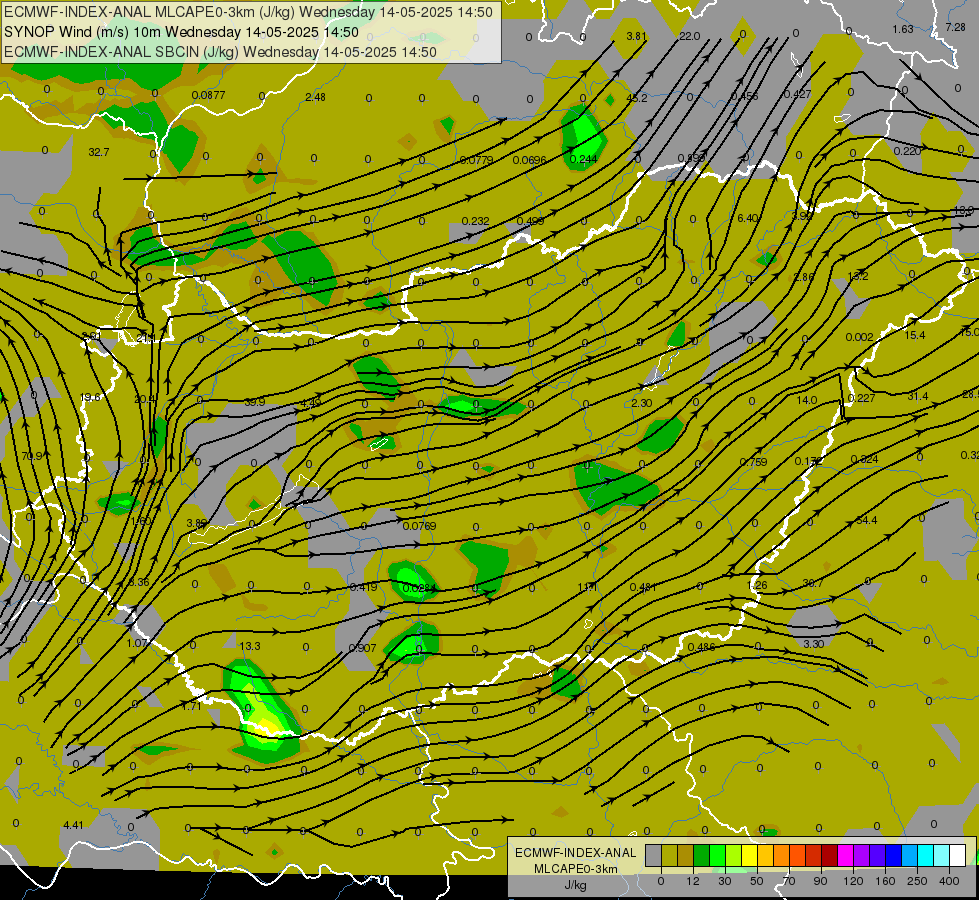979x900 pixels.
Task: Click the map value 0.759
Action: pyautogui.click(x=754, y=462)
